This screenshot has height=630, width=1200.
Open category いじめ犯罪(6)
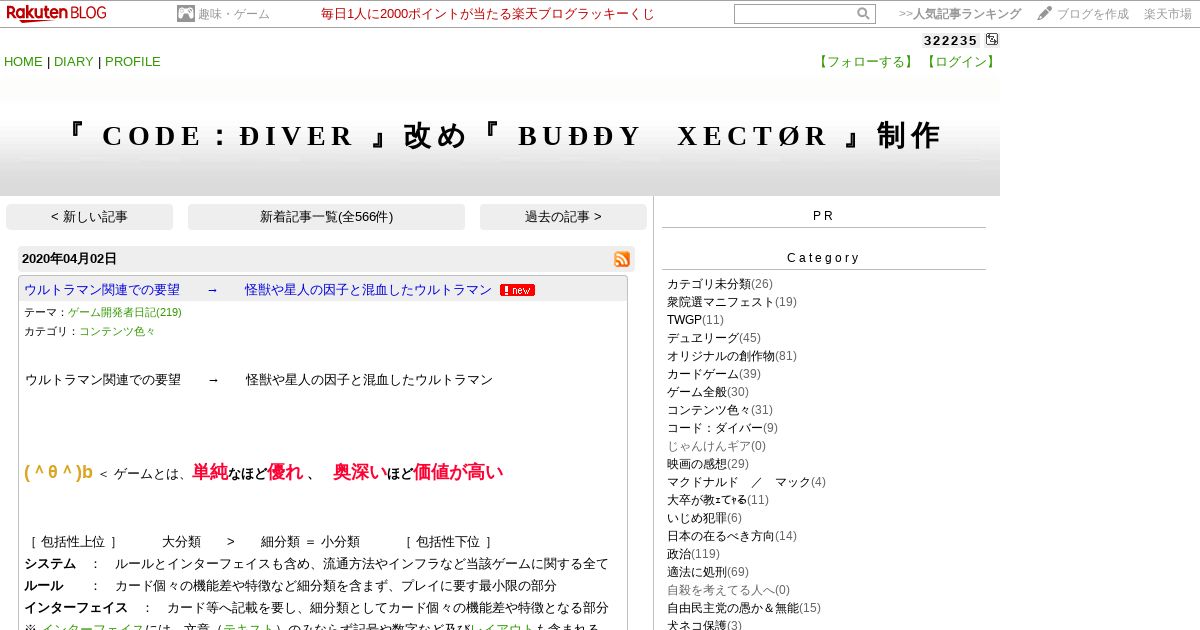click(704, 518)
